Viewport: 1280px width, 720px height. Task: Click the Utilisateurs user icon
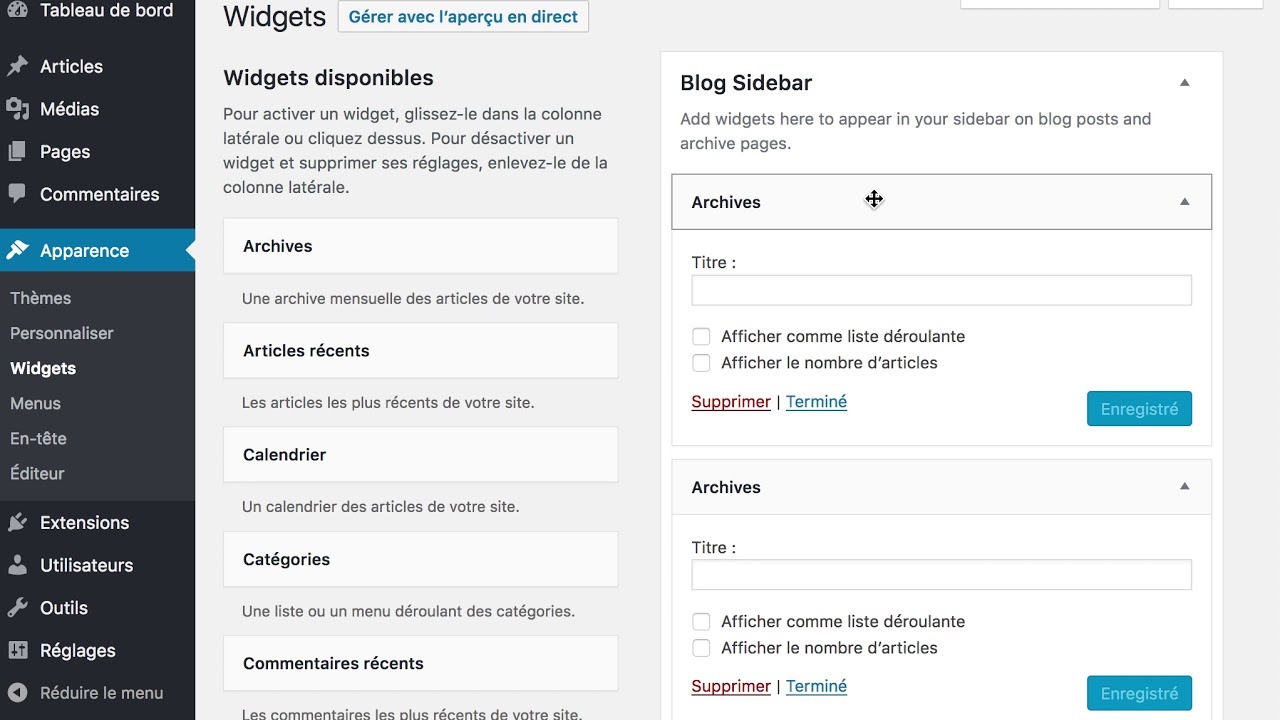pos(17,565)
